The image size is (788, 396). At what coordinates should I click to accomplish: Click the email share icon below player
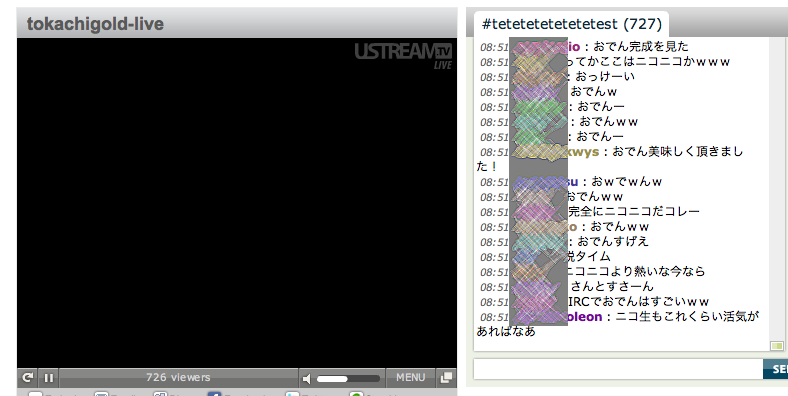click(x=102, y=393)
